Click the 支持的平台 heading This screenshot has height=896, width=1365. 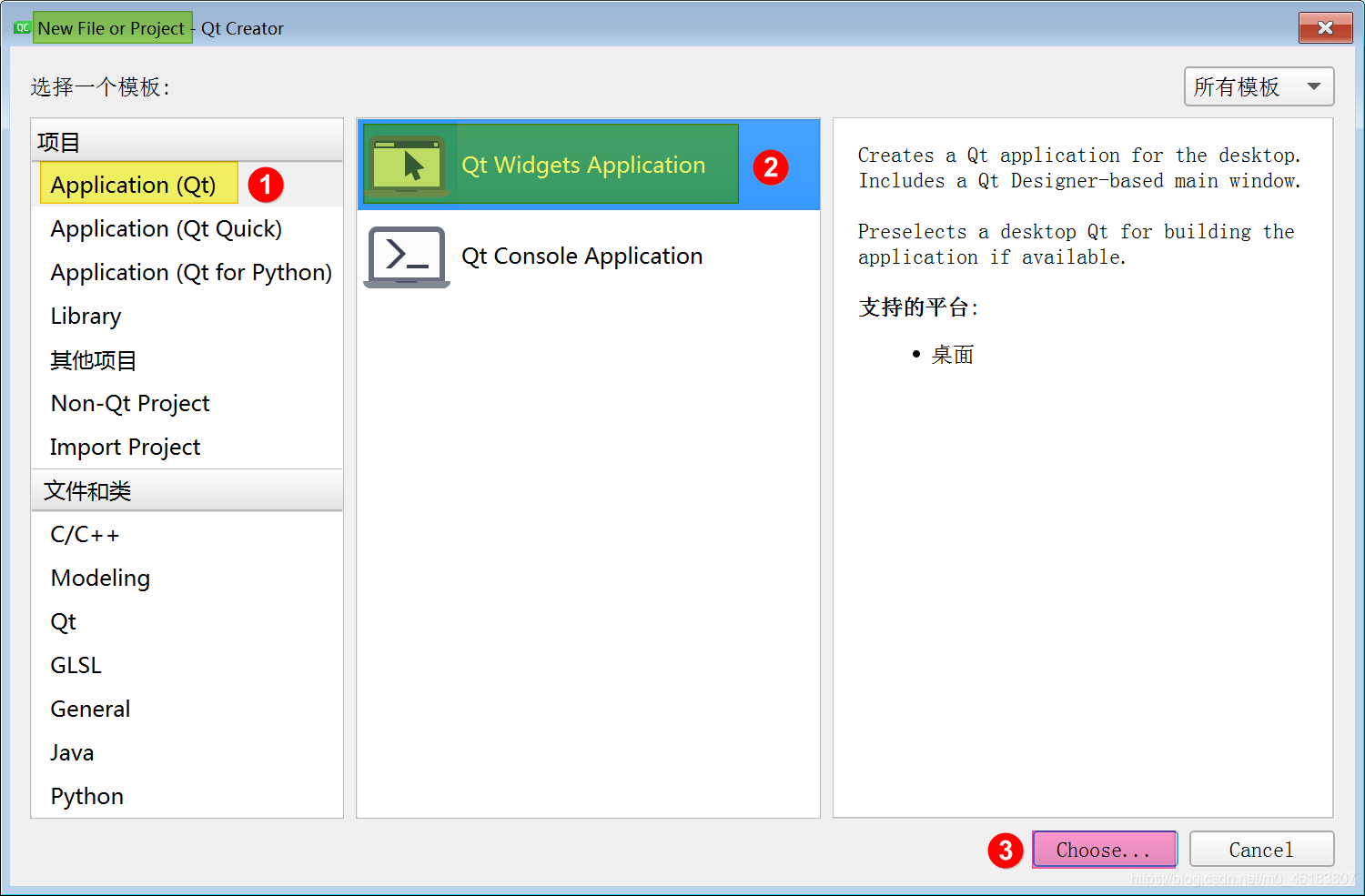coord(918,307)
